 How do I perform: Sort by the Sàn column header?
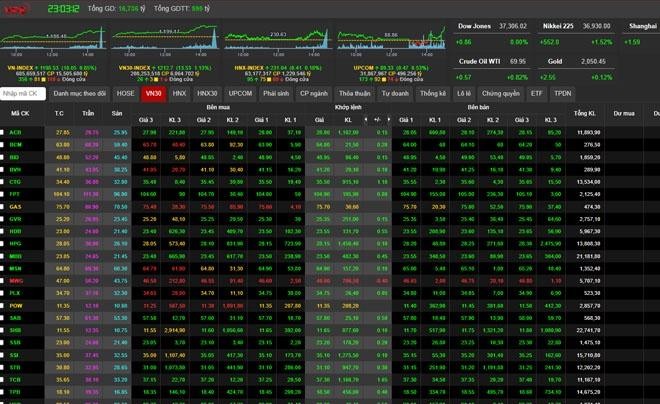tap(117, 114)
